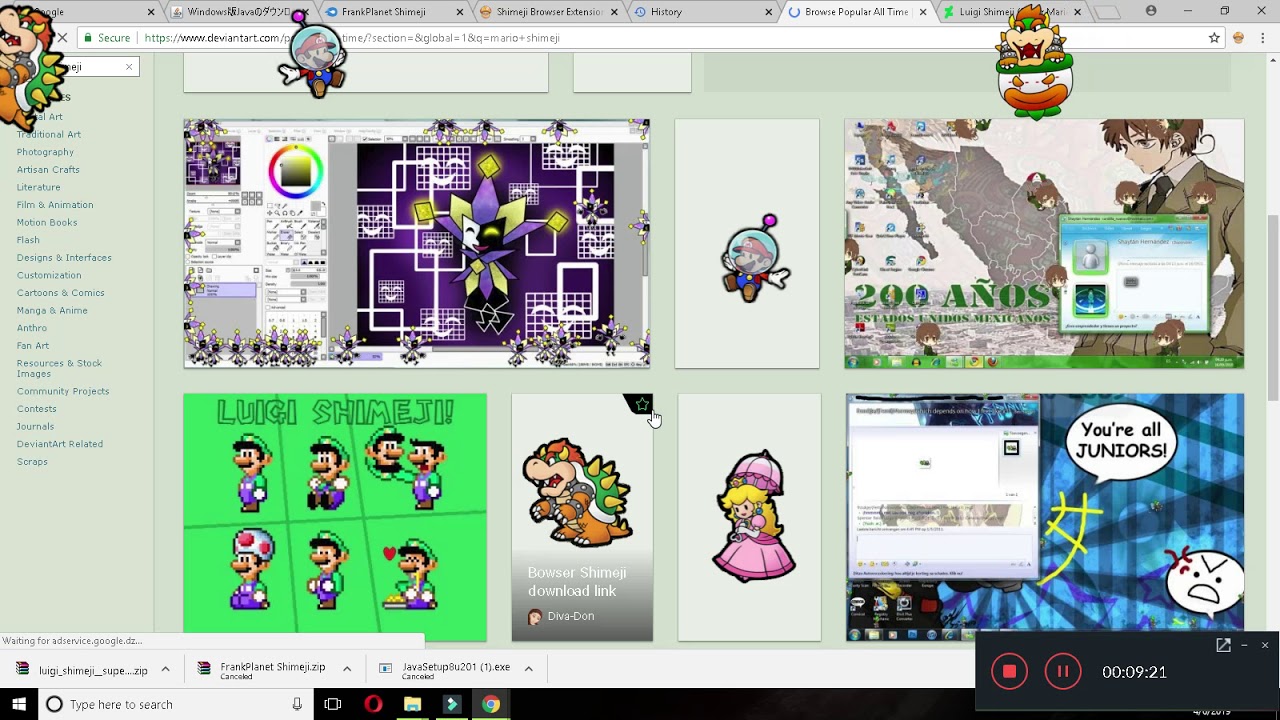
Task: Open the Journals category
Action: click(35, 426)
